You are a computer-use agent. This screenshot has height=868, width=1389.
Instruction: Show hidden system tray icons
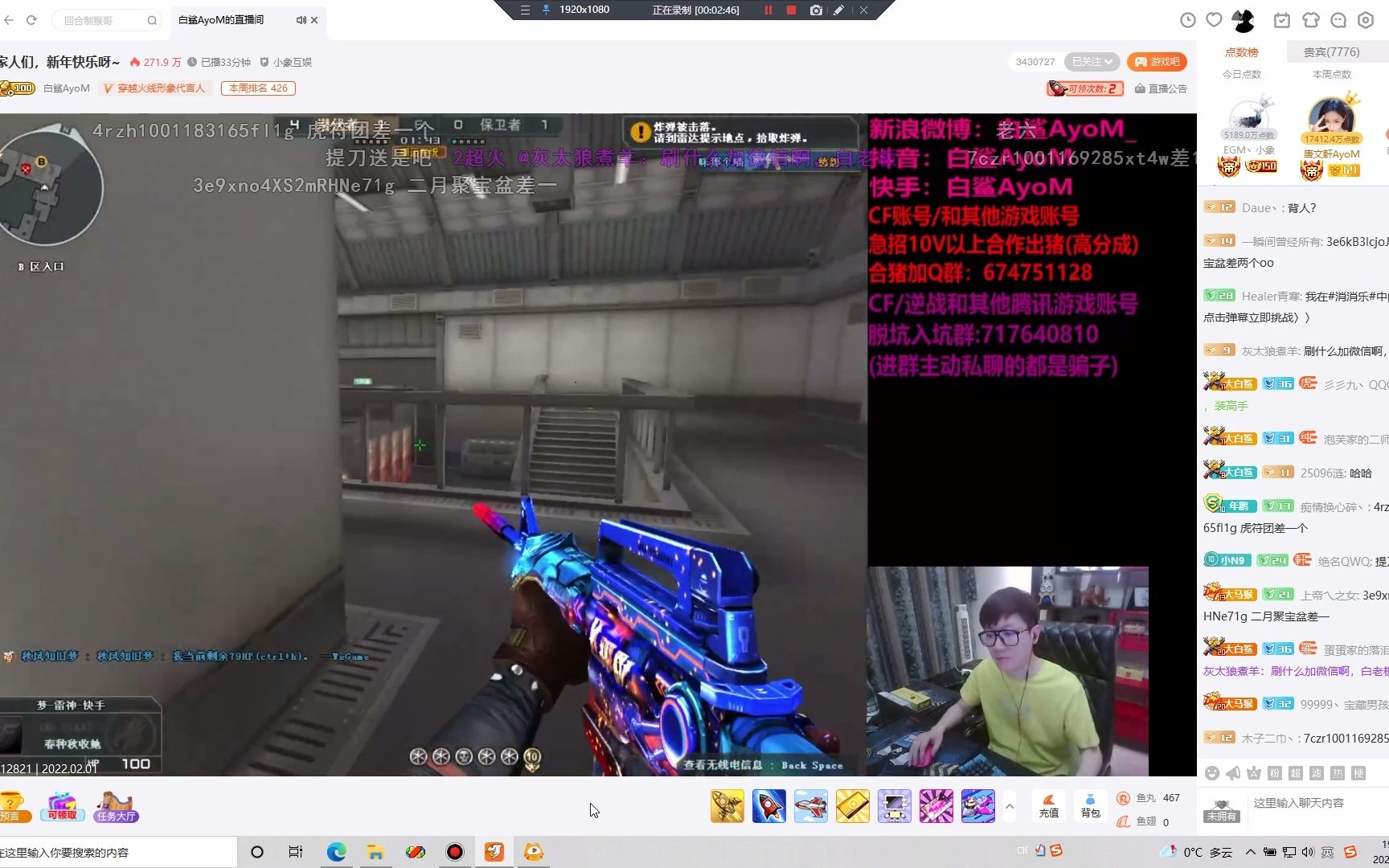tap(1250, 852)
